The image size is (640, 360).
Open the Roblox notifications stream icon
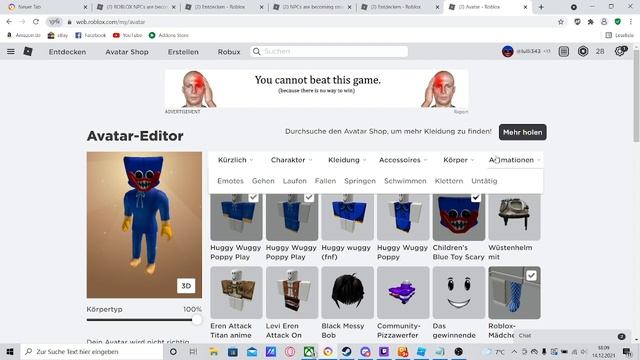click(564, 51)
